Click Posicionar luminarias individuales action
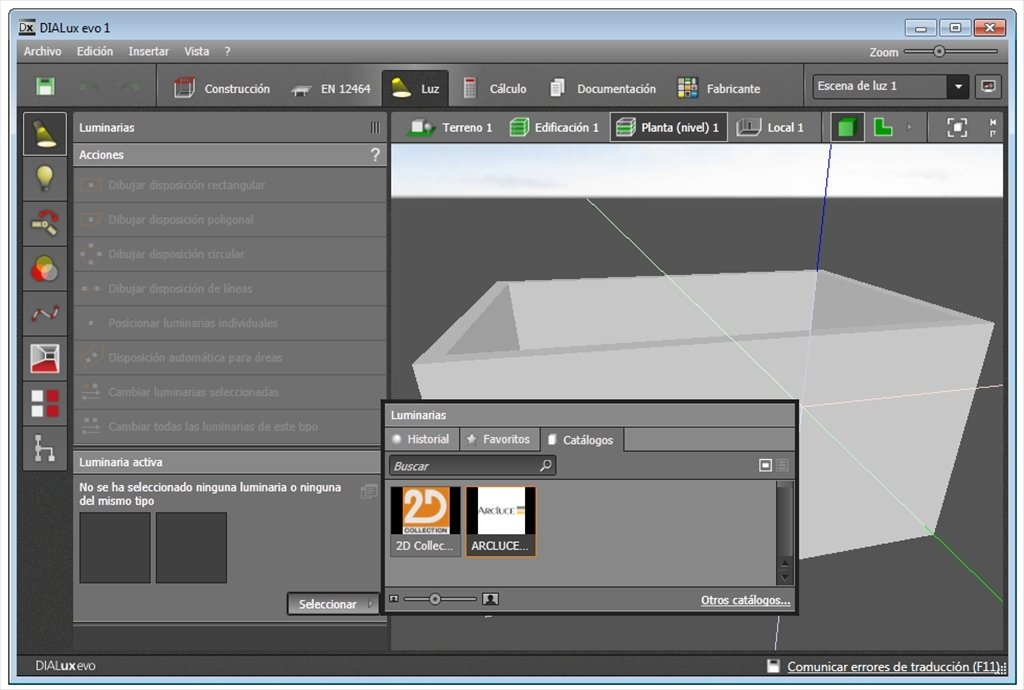The width and height of the screenshot is (1024, 690). point(230,323)
